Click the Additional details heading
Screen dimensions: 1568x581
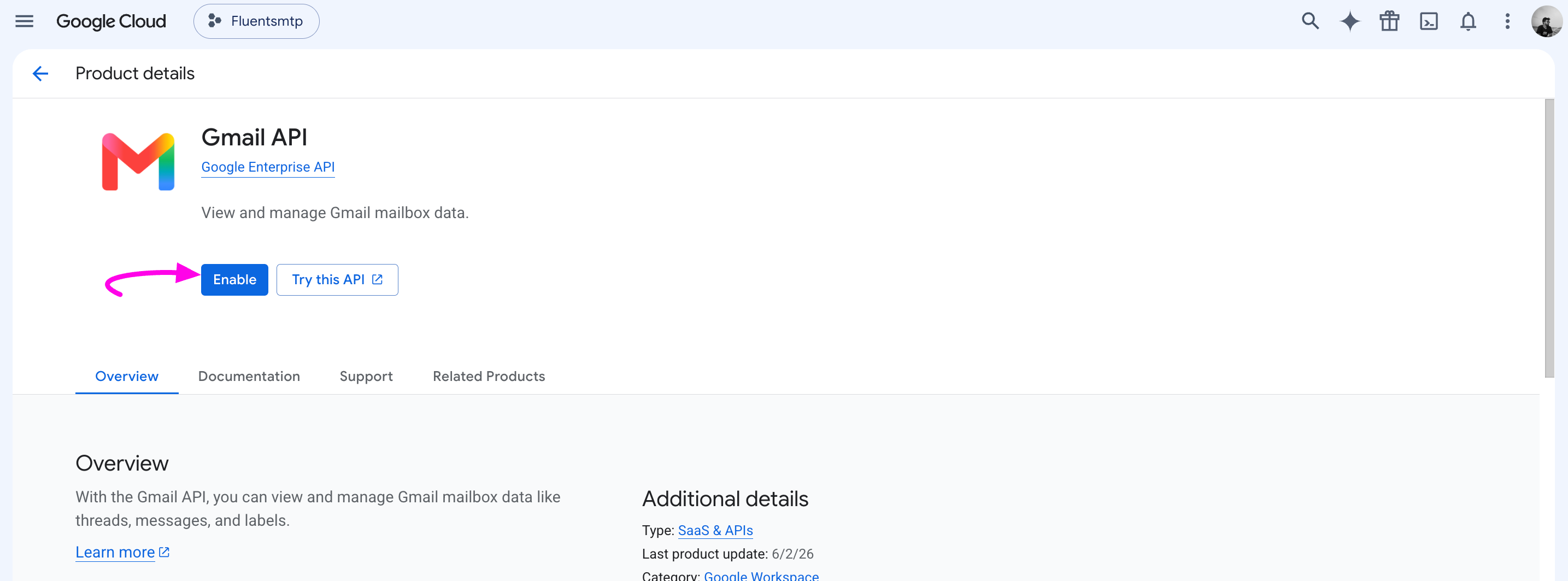tap(725, 499)
